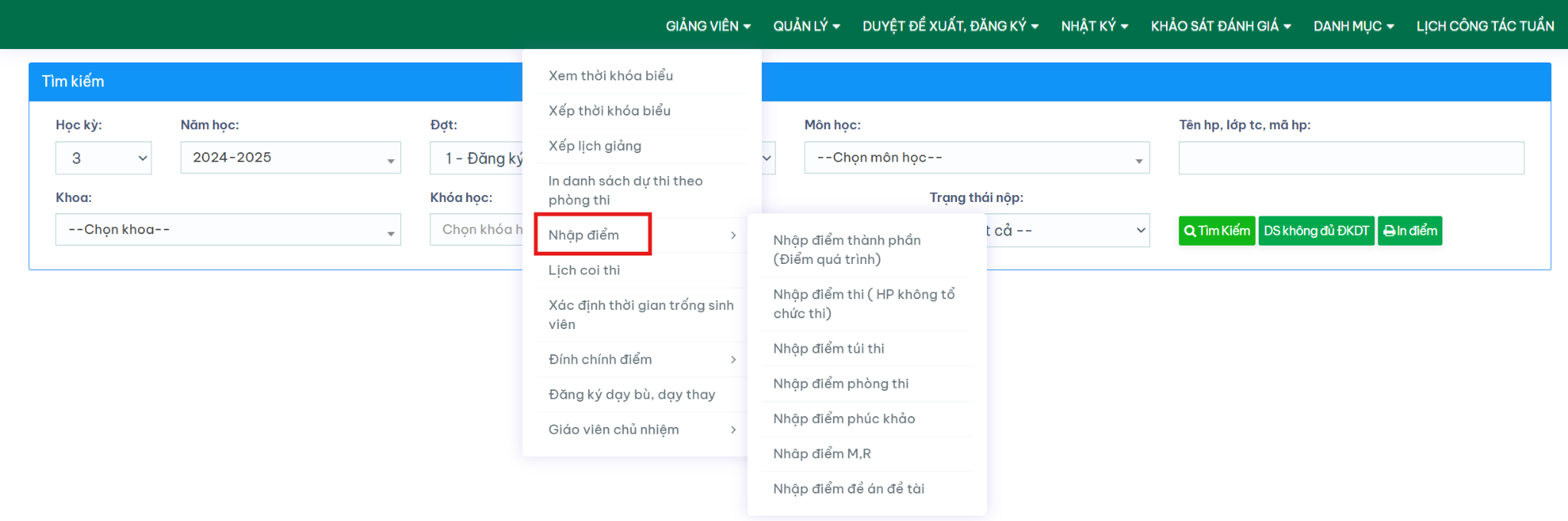Select Lịch coi thi

click(642, 270)
